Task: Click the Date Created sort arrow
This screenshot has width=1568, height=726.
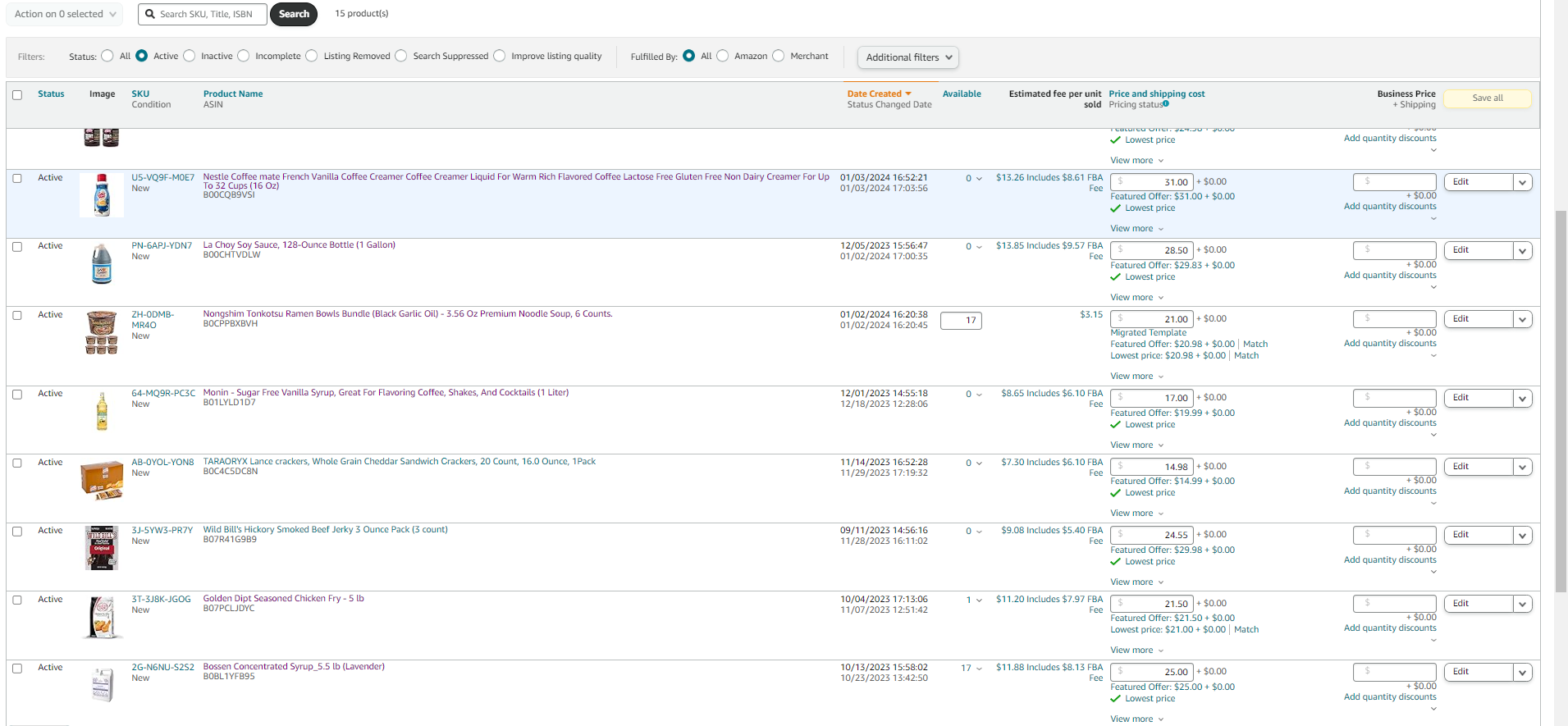Action: (908, 94)
